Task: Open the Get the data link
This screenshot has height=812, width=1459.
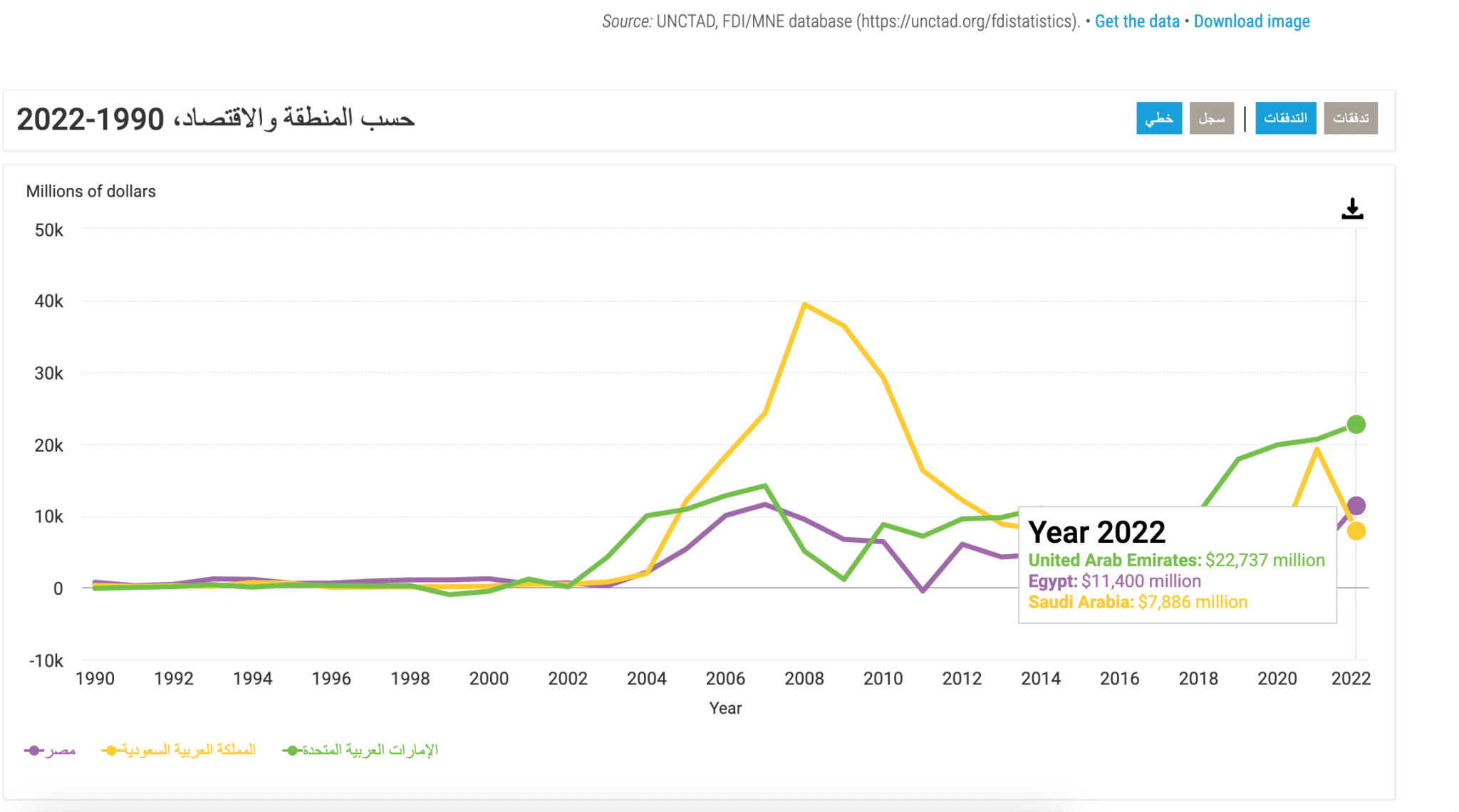Action: (1137, 21)
